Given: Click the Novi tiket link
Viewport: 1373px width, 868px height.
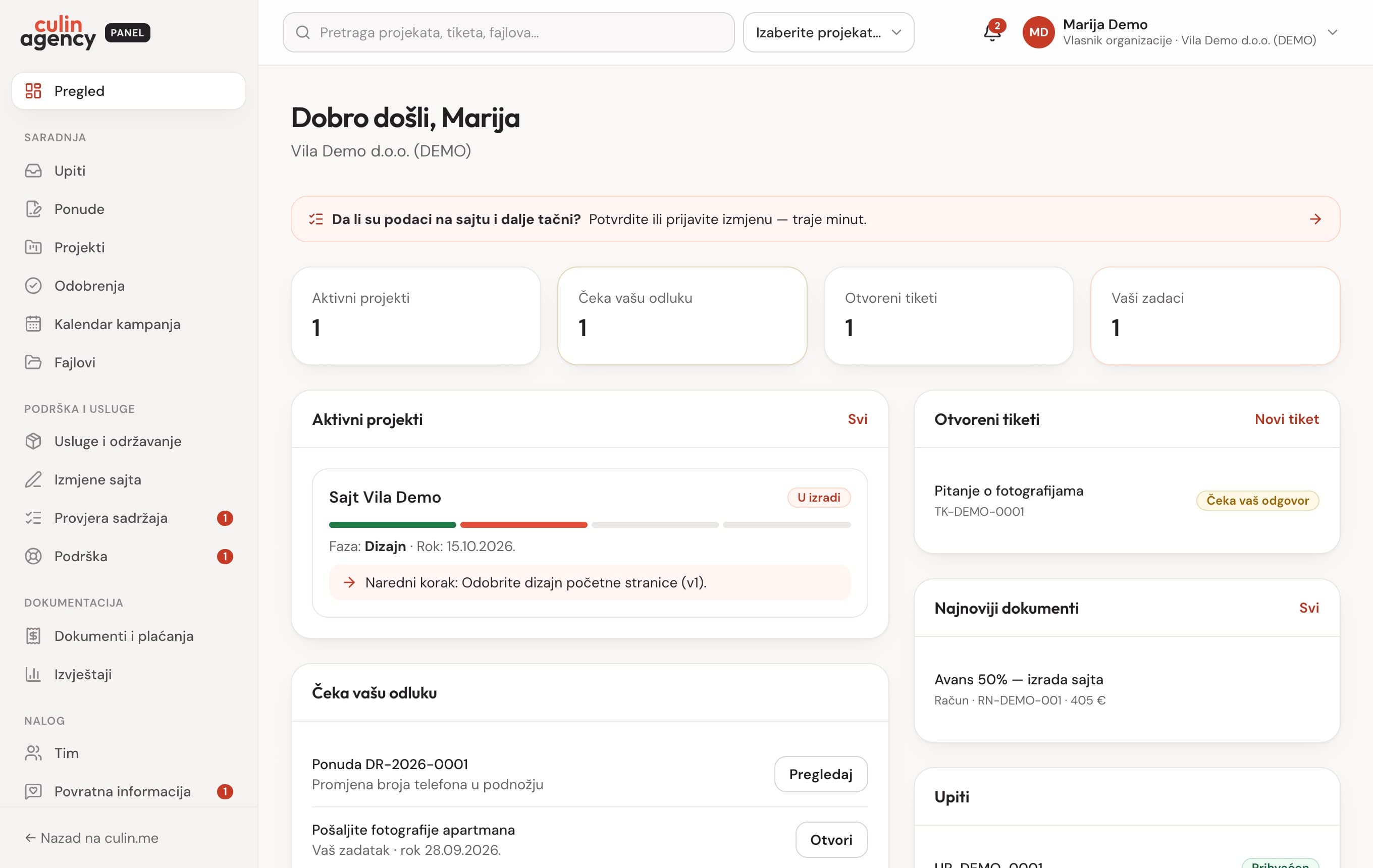Looking at the screenshot, I should (1286, 419).
